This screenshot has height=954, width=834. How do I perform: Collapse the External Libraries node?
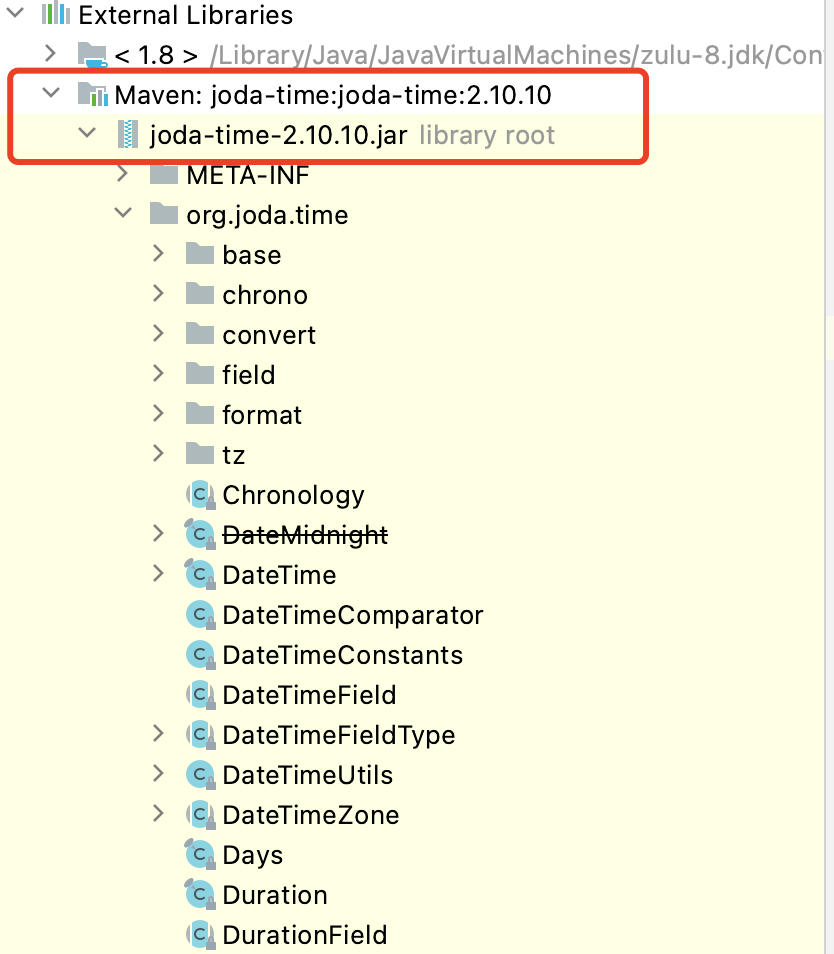tap(15, 14)
